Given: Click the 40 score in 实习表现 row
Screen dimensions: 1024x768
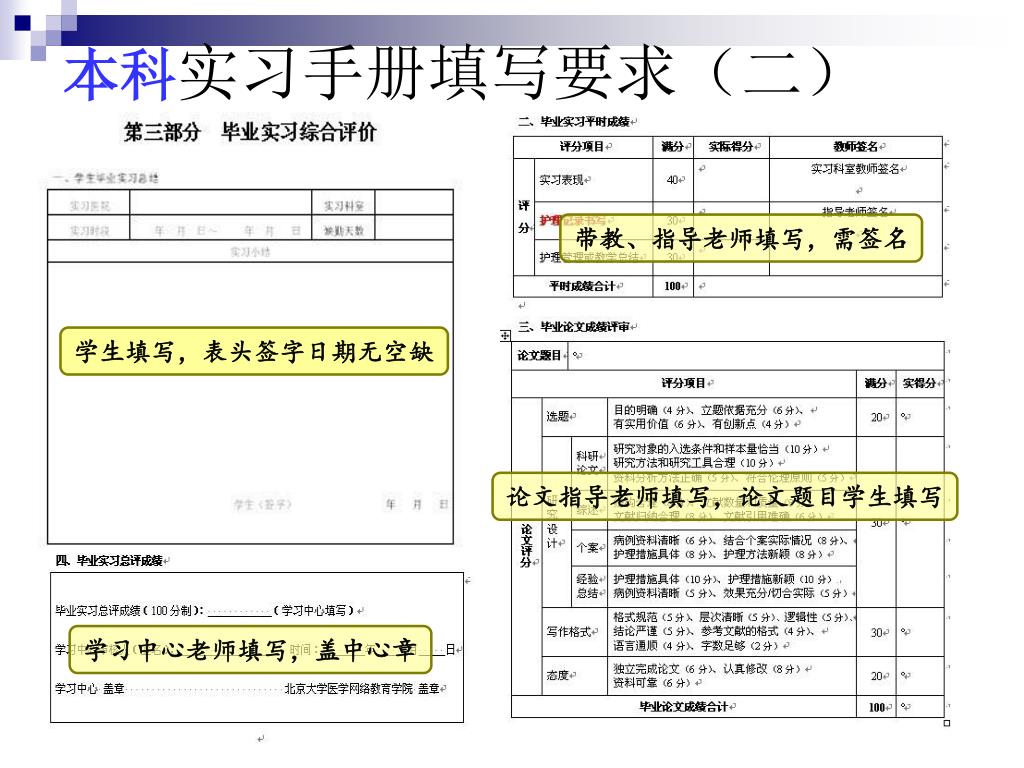Looking at the screenshot, I should pos(673,180).
